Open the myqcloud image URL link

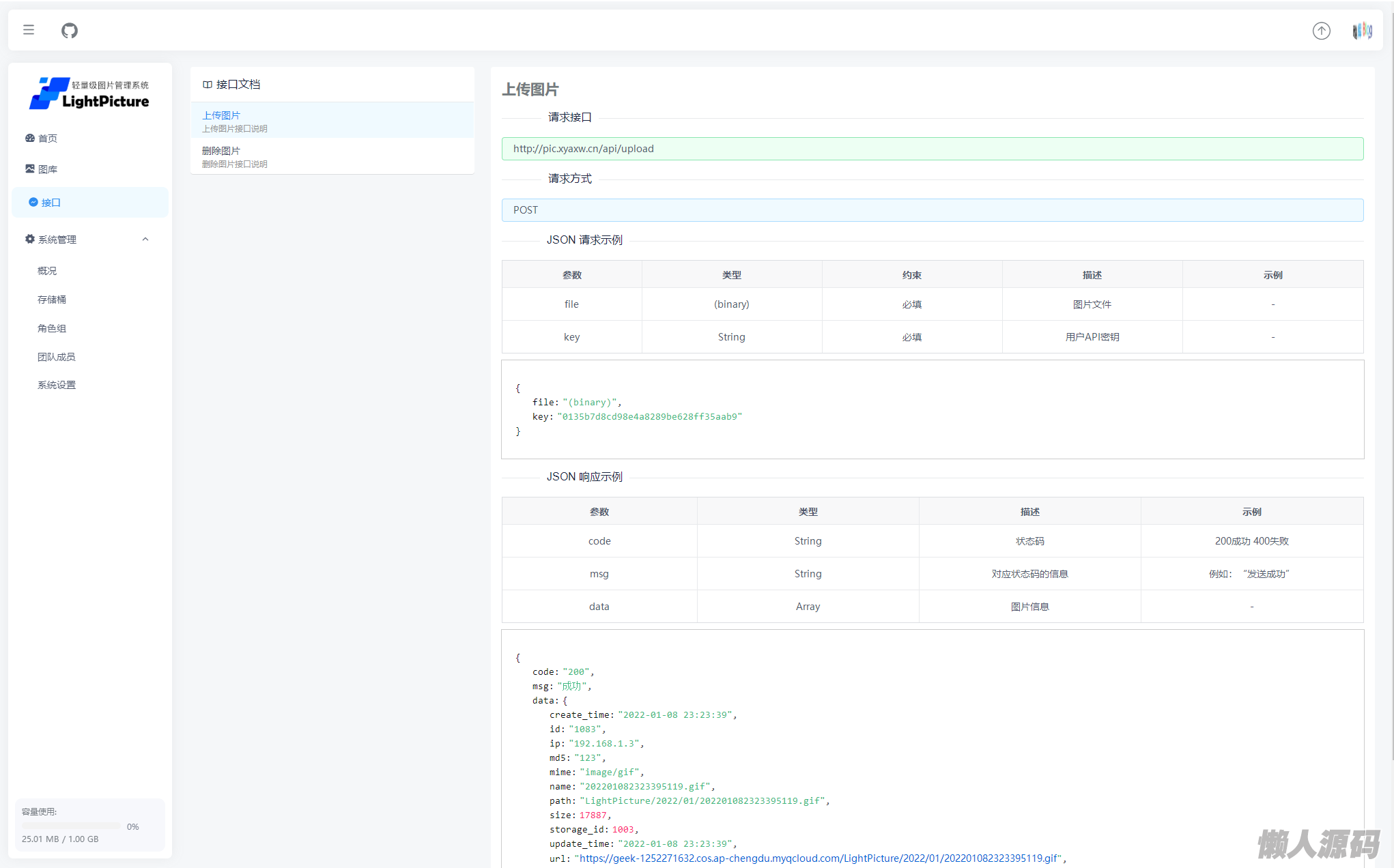pyautogui.click(x=819, y=858)
